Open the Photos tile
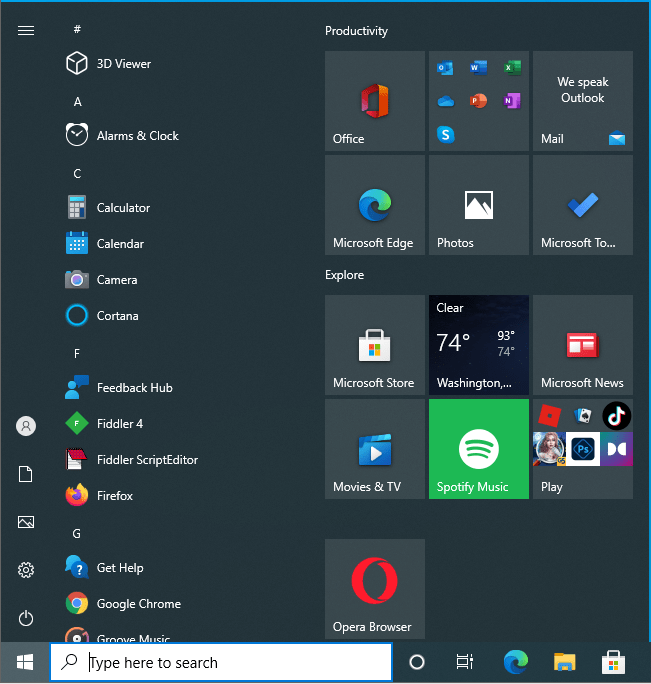 [x=479, y=205]
